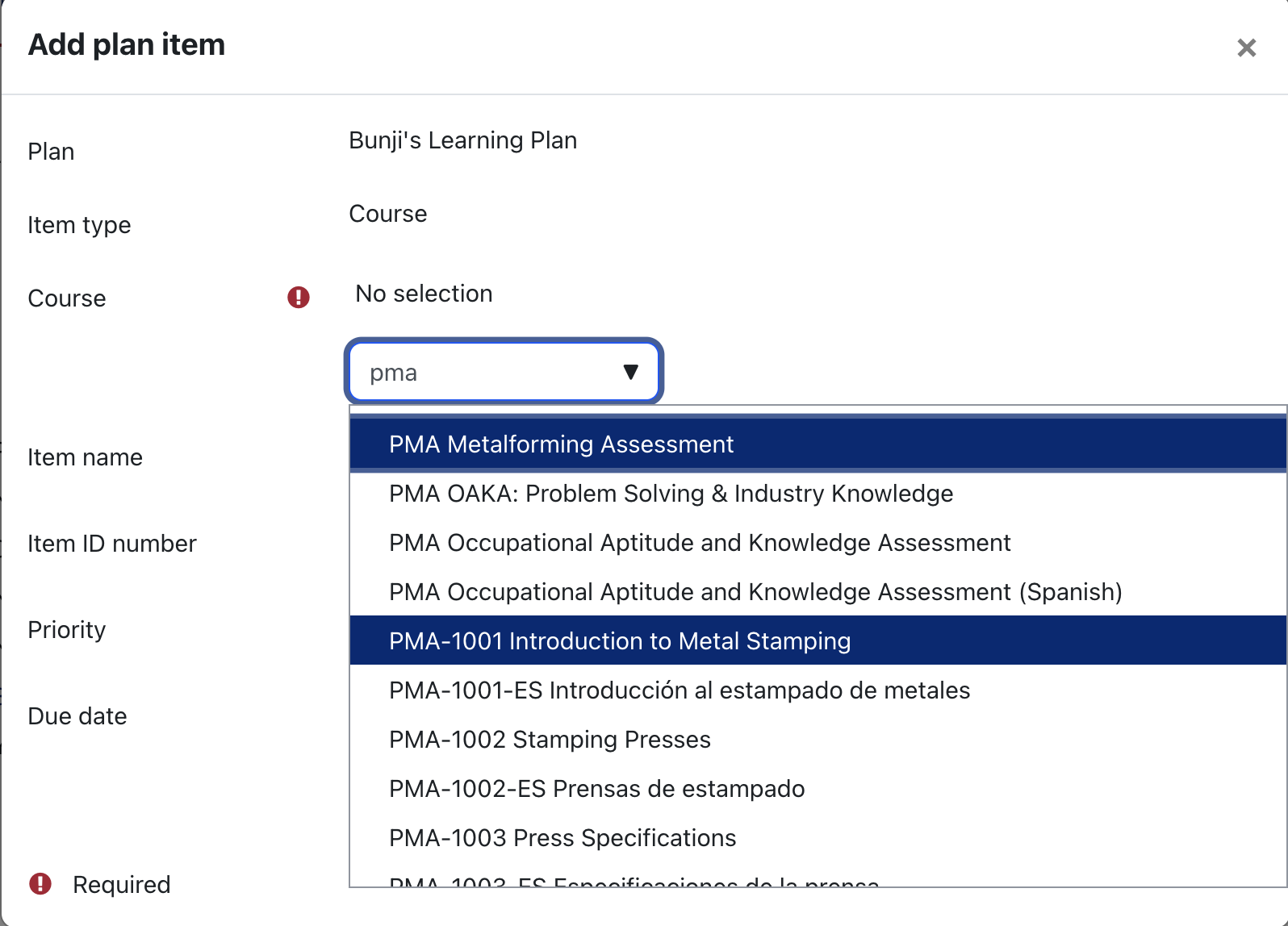This screenshot has height=926, width=1288.
Task: Click the Course required error icon
Action: 299,298
